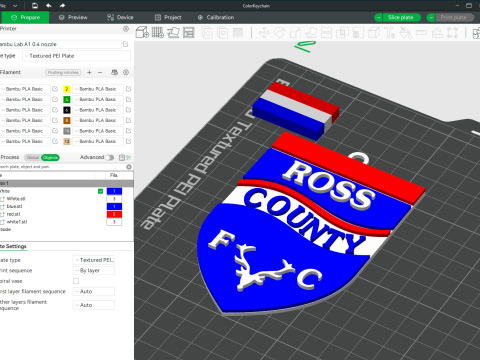The height and width of the screenshot is (360, 480).
Task: Edit preset for filament 2 yellow
Action: point(128,89)
